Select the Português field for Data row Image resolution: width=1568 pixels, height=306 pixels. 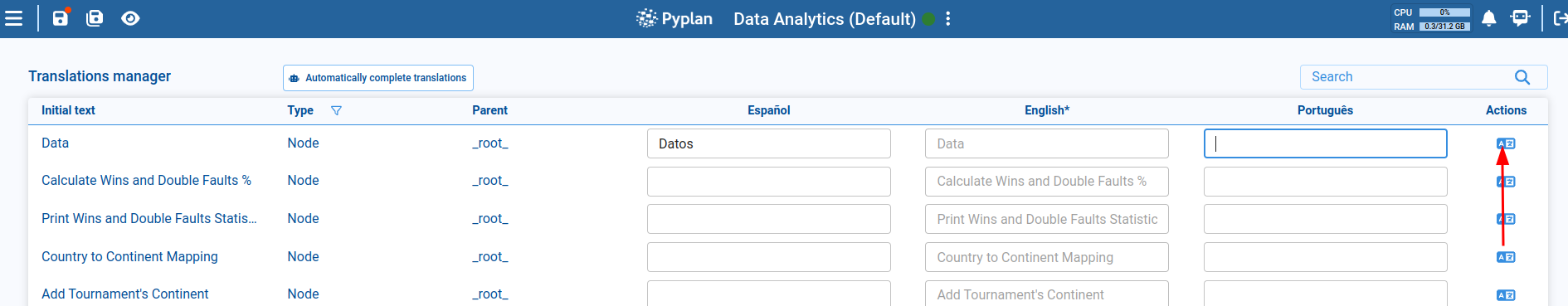1326,143
